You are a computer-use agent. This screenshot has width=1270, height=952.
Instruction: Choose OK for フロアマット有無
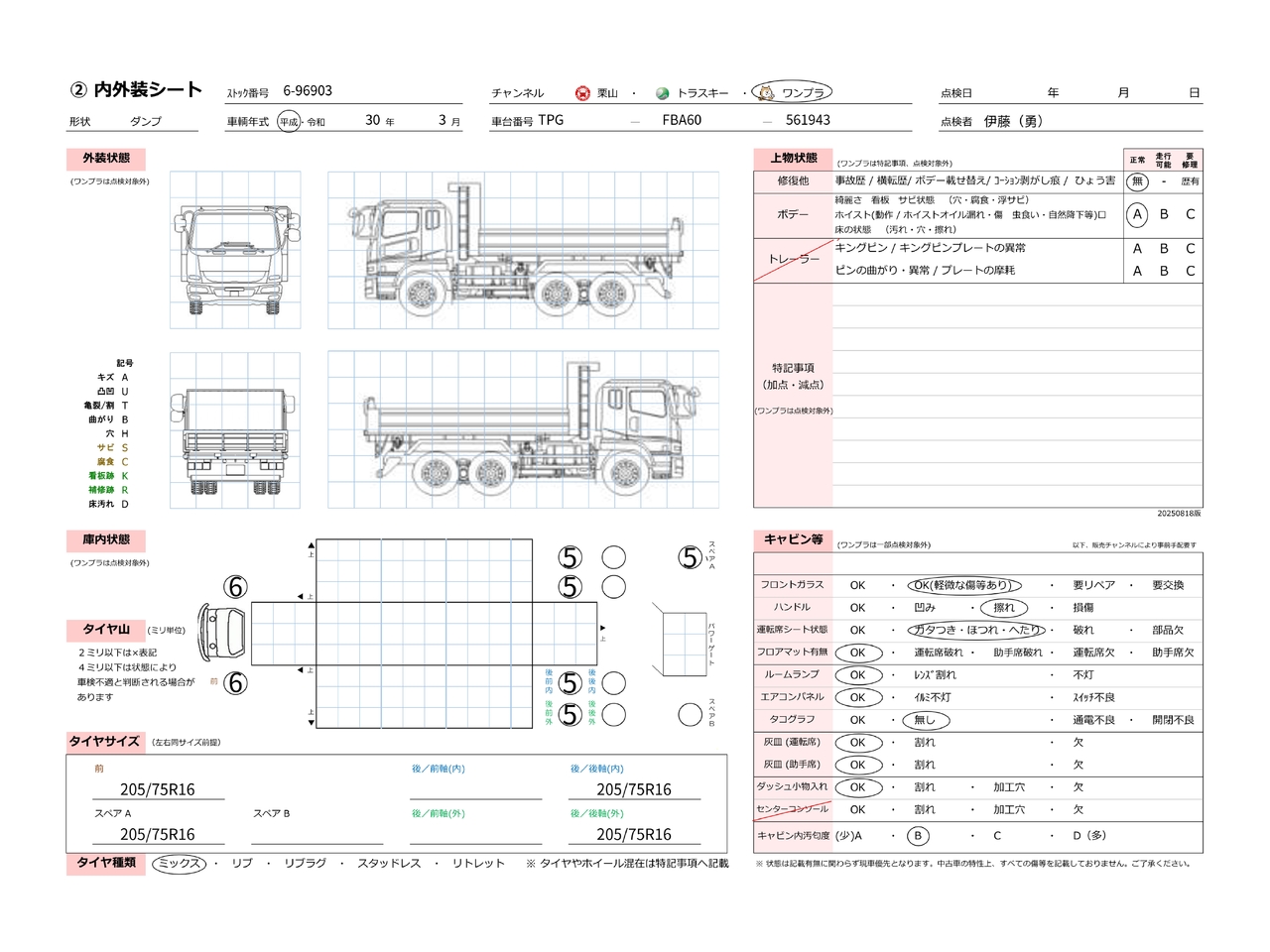point(857,653)
